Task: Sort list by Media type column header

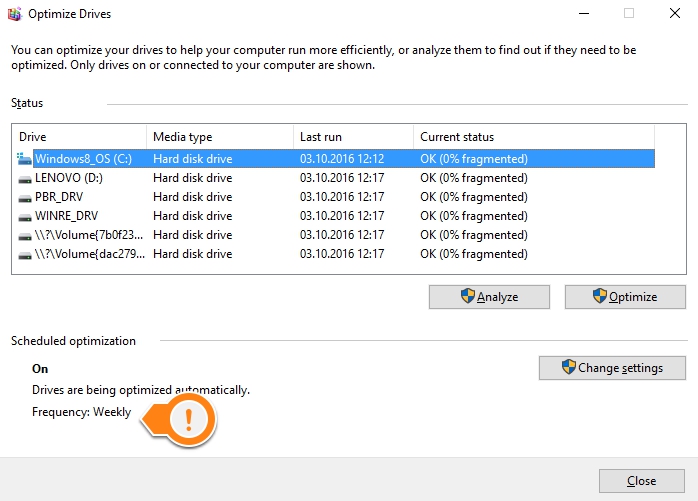Action: (219, 137)
